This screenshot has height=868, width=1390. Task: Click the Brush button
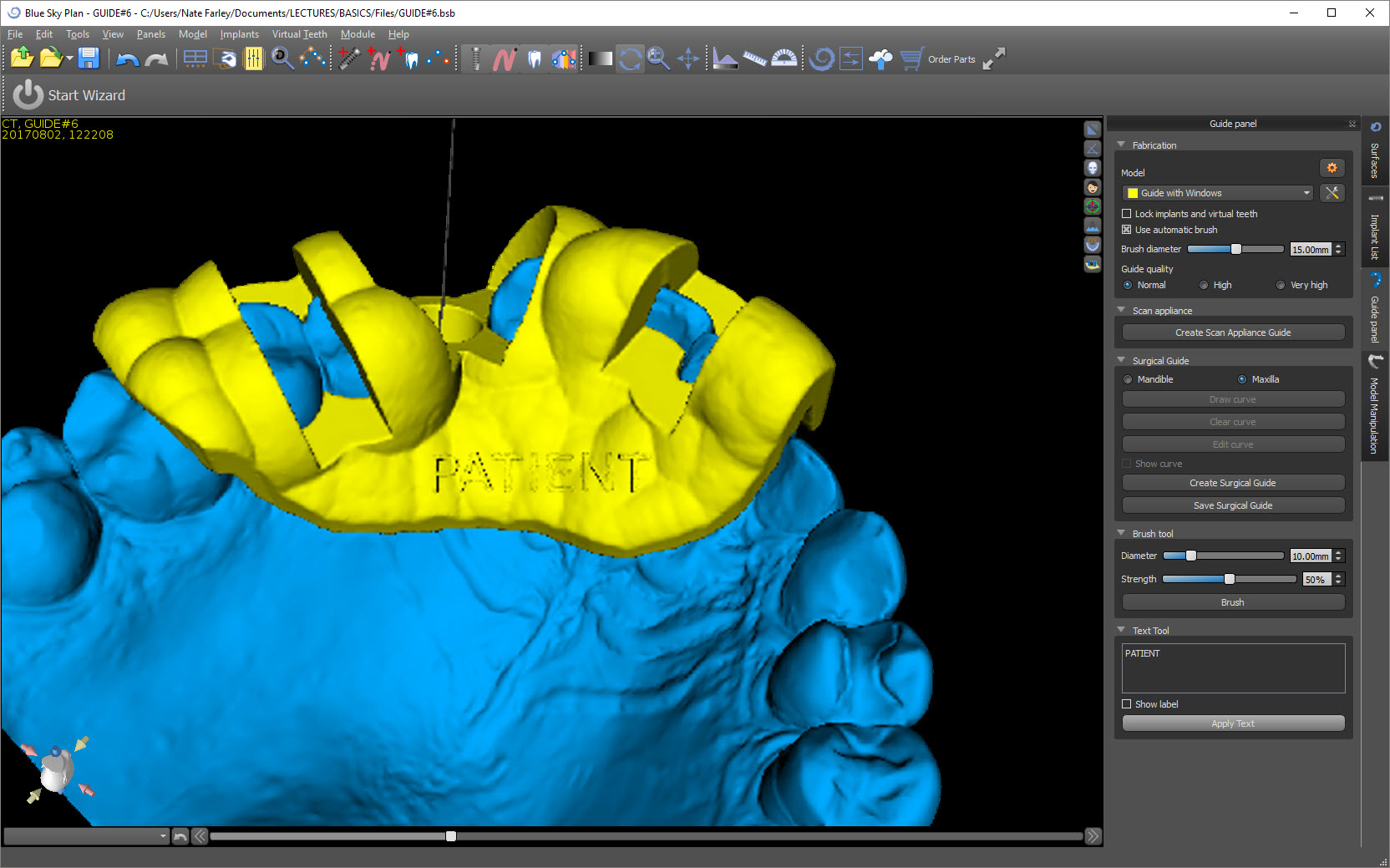[1233, 602]
